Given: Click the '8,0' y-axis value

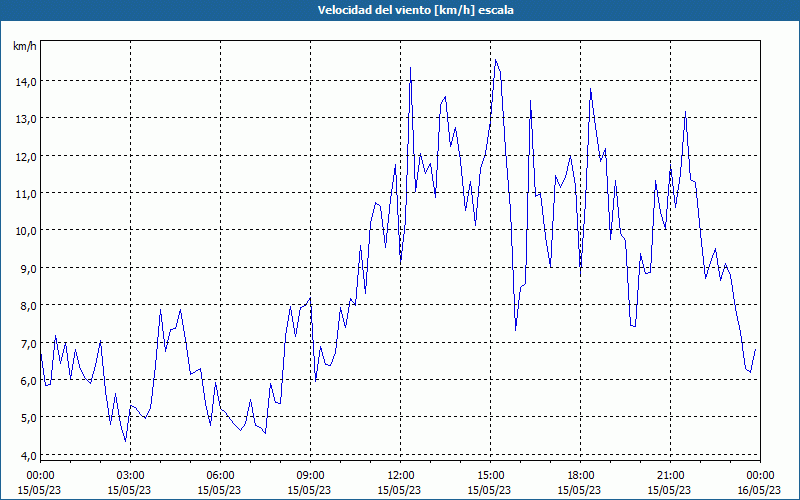Looking at the screenshot, I should click(x=28, y=306).
